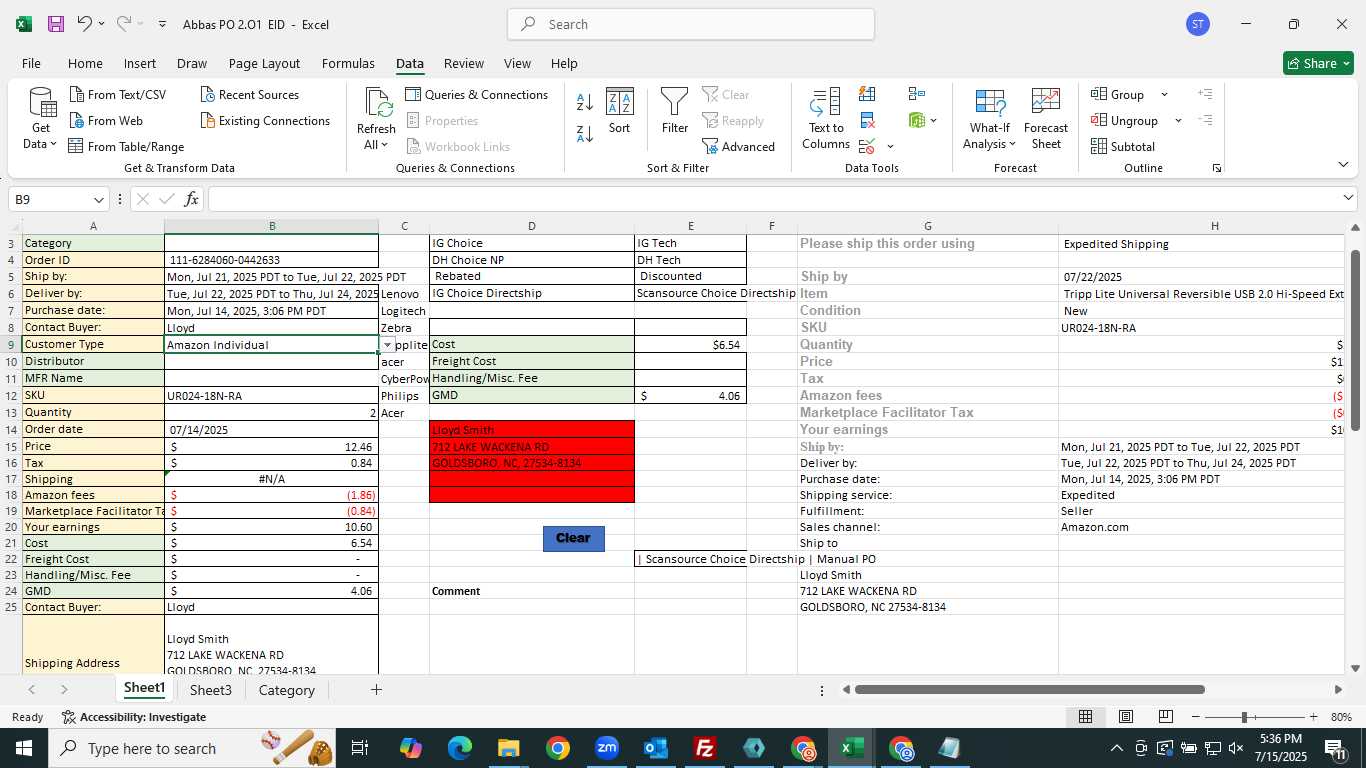
Task: Click the Share button
Action: pyautogui.click(x=1318, y=63)
